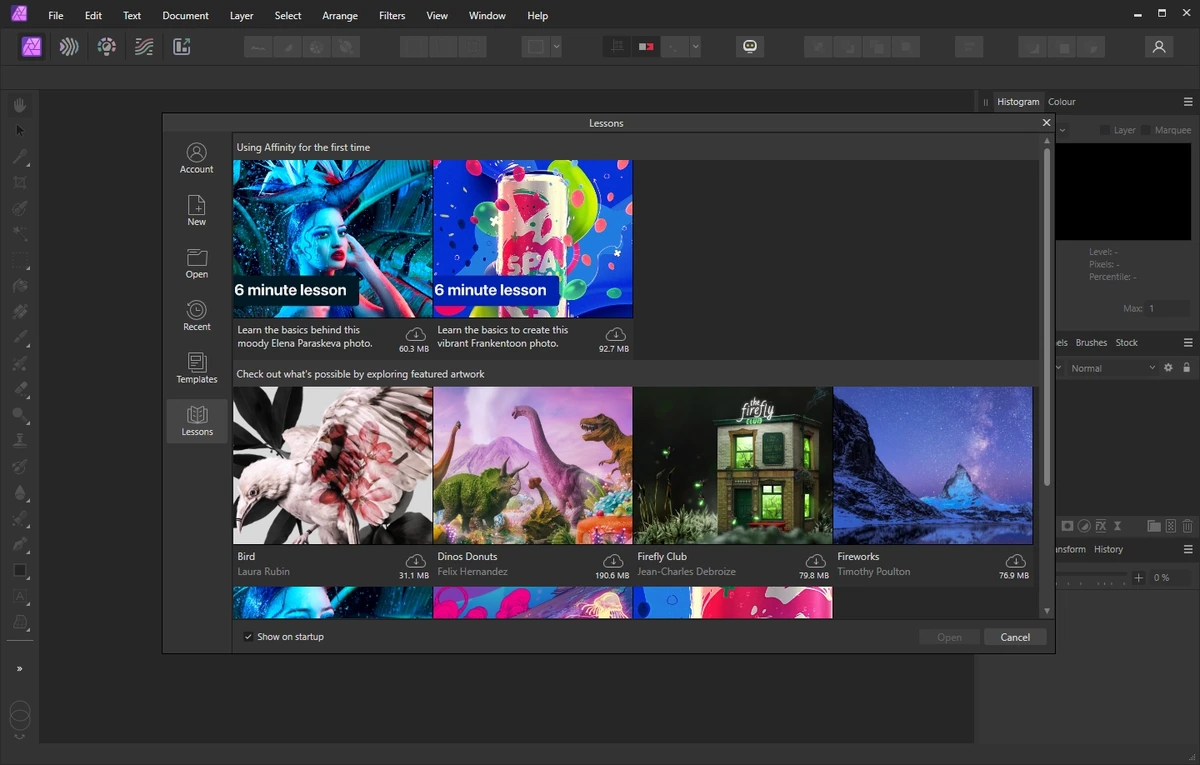The height and width of the screenshot is (765, 1200).
Task: Toggle the Show on startup checkbox
Action: [x=248, y=637]
